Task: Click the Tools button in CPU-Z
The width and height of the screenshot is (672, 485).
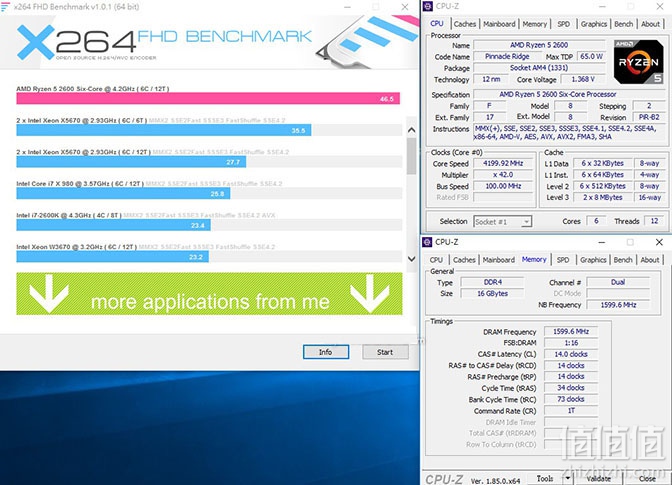Action: (545, 478)
